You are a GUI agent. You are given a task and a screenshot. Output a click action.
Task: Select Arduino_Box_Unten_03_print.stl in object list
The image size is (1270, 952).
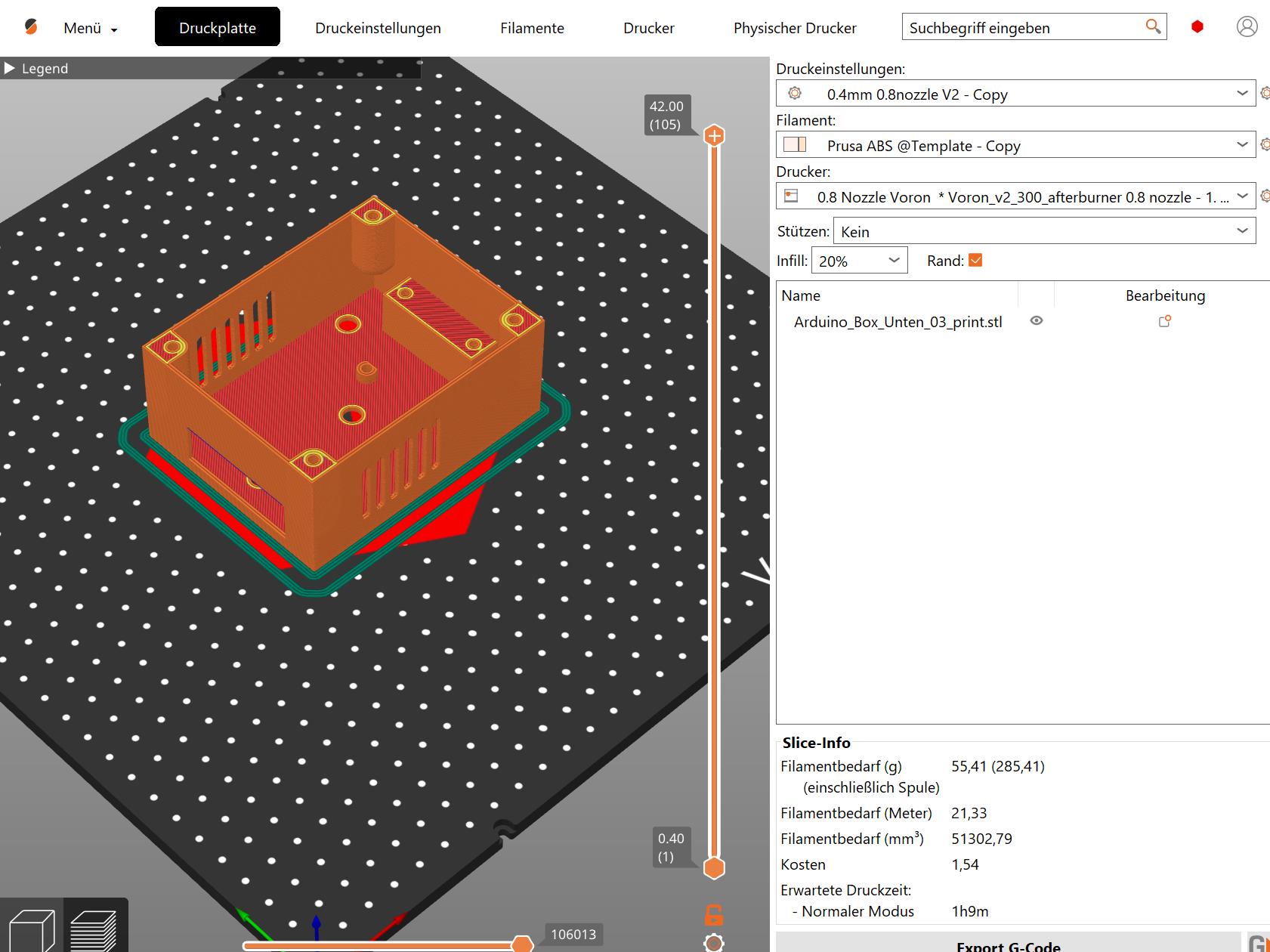coord(898,322)
